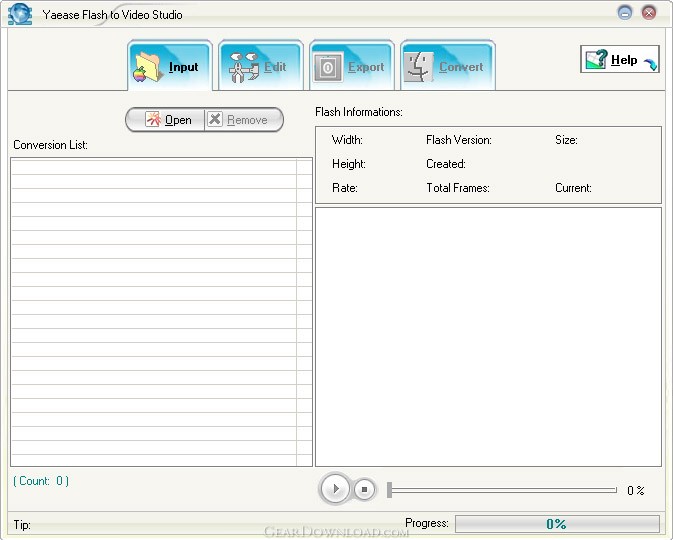Click the Height label

click(x=349, y=164)
